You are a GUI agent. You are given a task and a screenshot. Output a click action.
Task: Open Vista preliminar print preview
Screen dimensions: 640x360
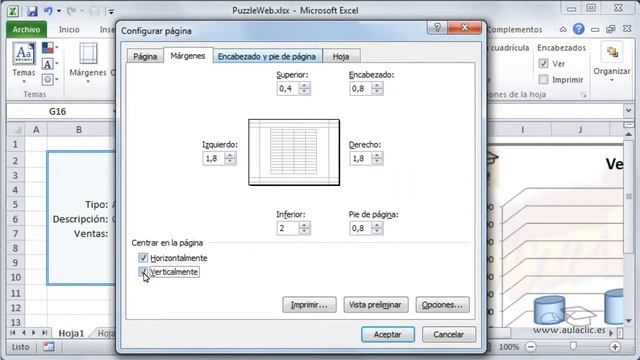click(376, 305)
